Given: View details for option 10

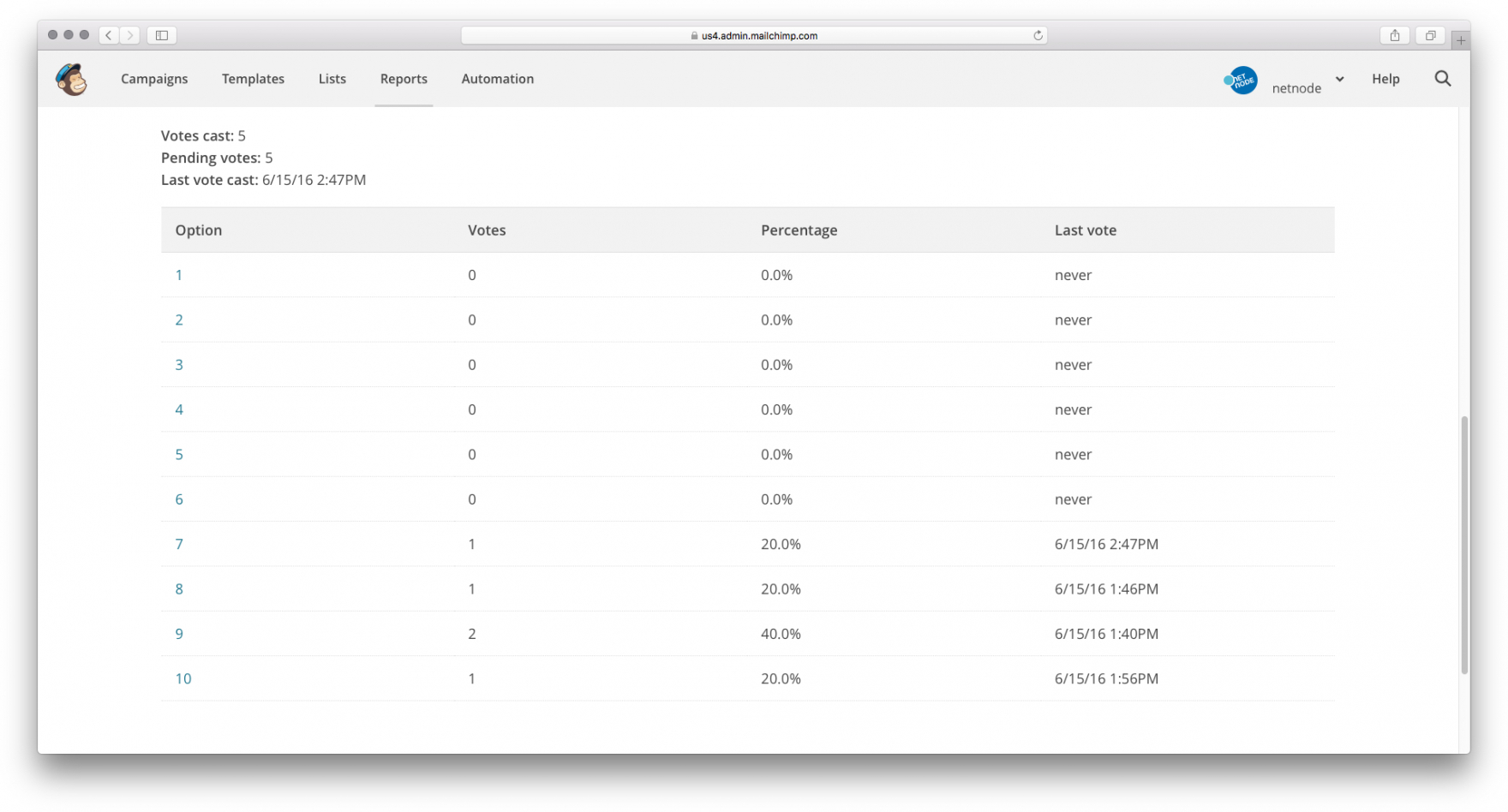Looking at the screenshot, I should click(x=183, y=678).
